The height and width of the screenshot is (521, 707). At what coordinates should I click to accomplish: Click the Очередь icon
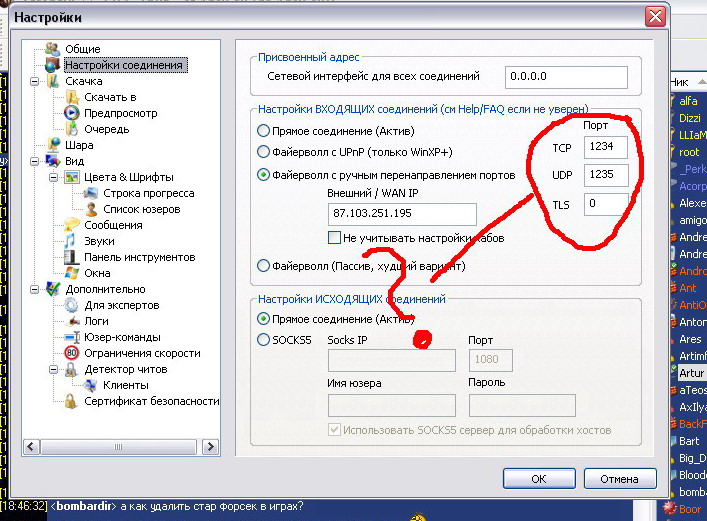pos(72,129)
